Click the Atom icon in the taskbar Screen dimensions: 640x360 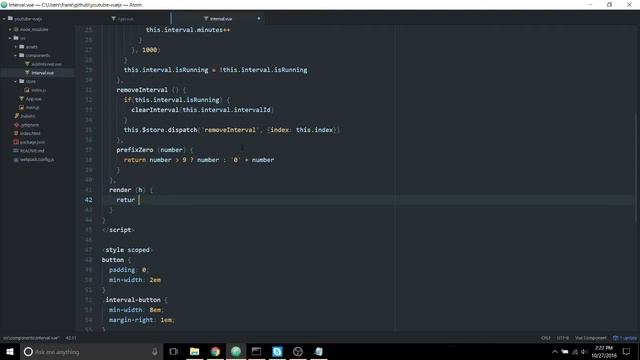click(236, 351)
